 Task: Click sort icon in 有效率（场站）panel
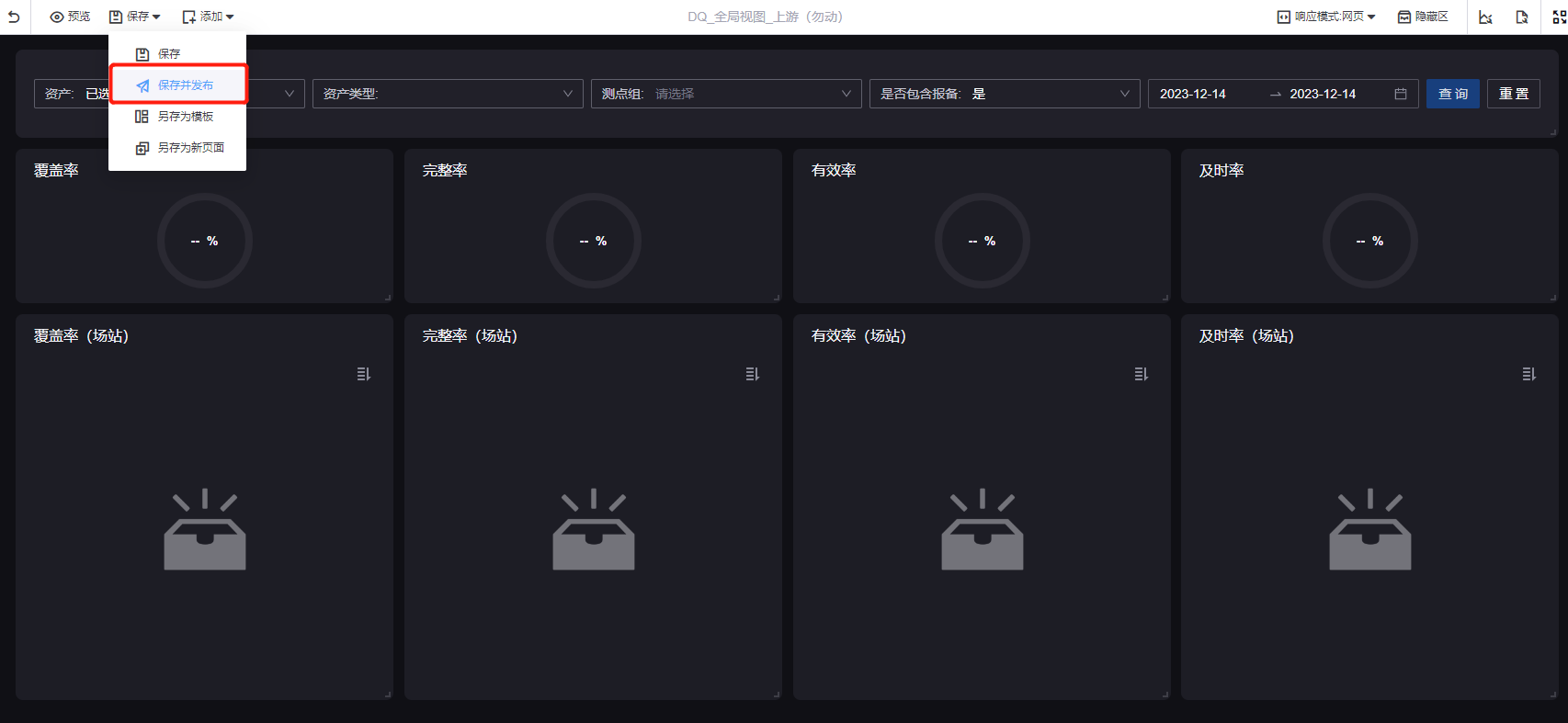pyautogui.click(x=1142, y=374)
